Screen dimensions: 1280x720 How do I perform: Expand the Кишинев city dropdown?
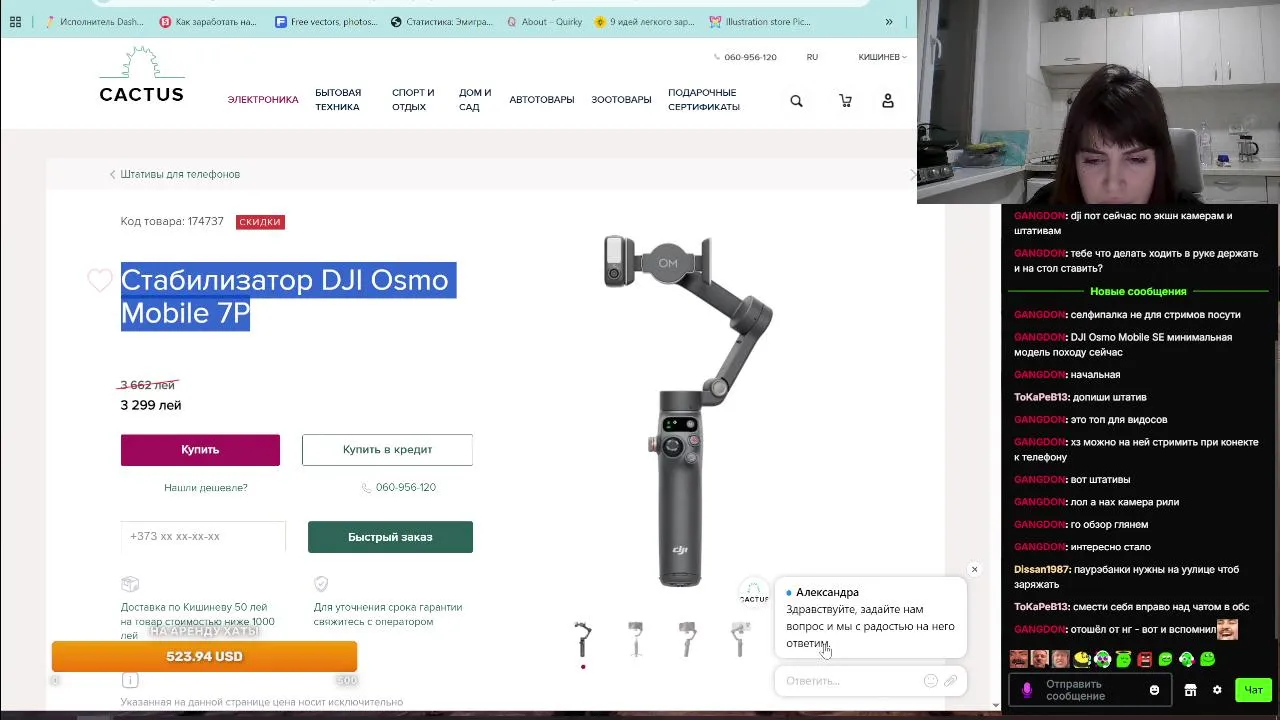click(882, 57)
